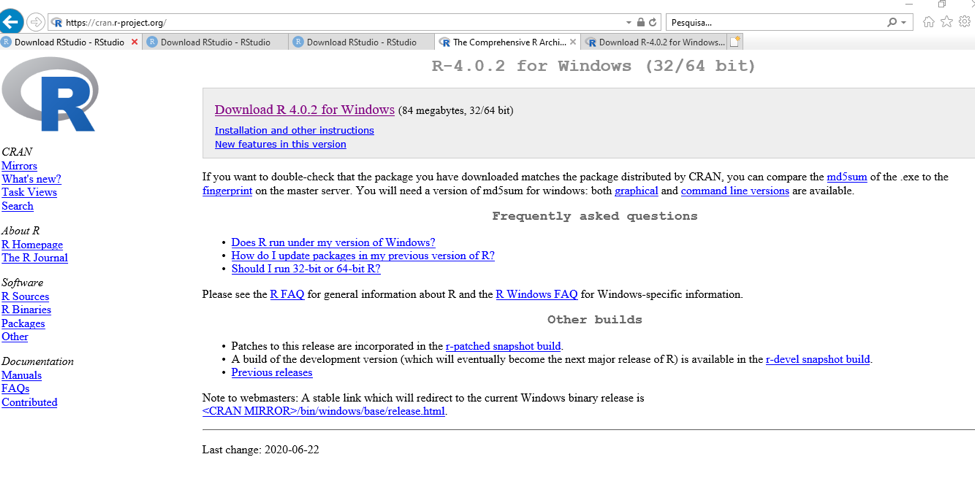The height and width of the screenshot is (479, 975).
Task: Open the home page icon
Action: [928, 22]
